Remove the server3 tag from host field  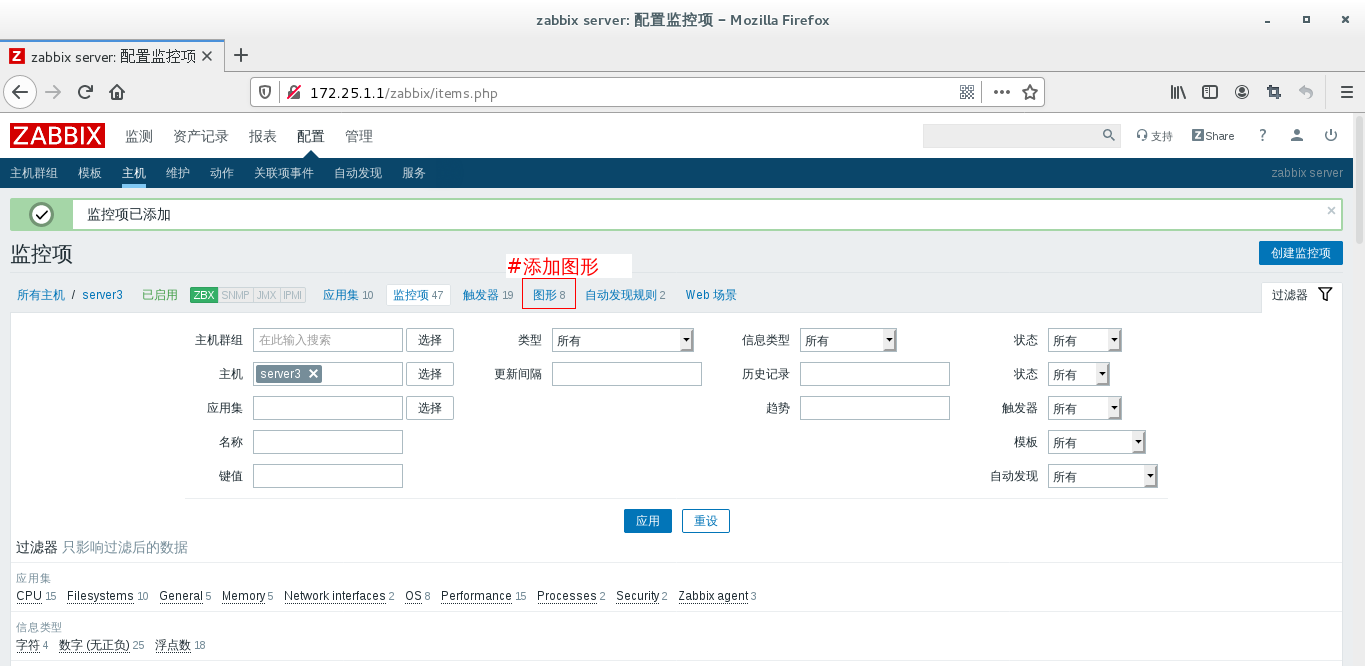(x=313, y=374)
